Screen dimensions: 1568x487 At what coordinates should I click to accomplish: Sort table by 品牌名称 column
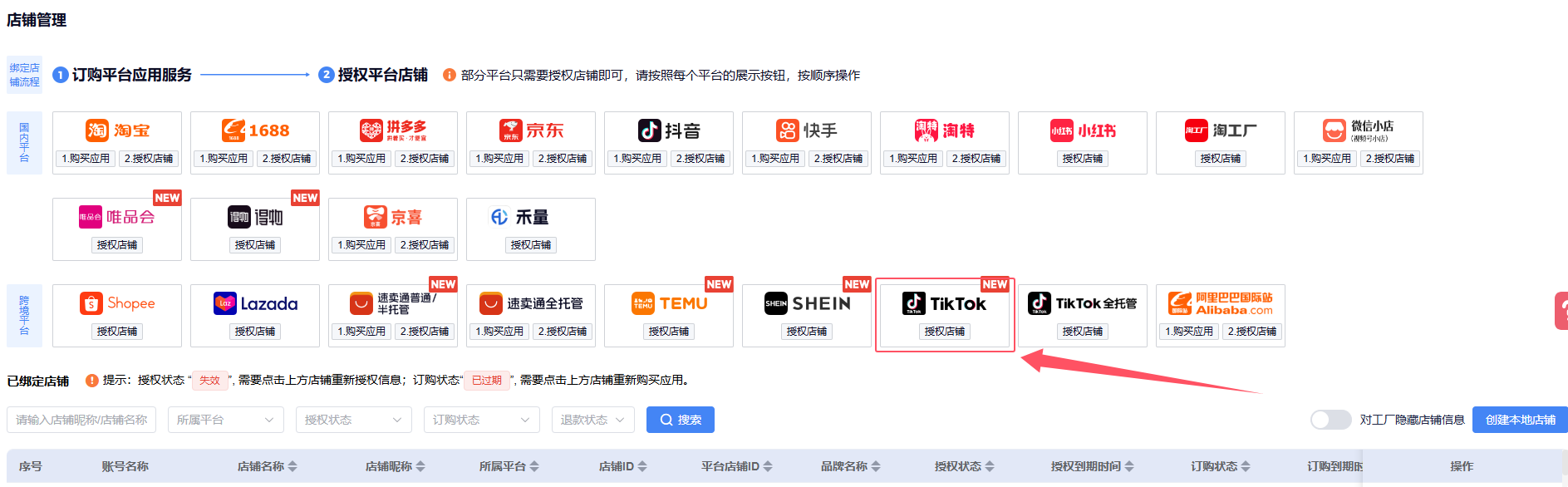tap(876, 466)
